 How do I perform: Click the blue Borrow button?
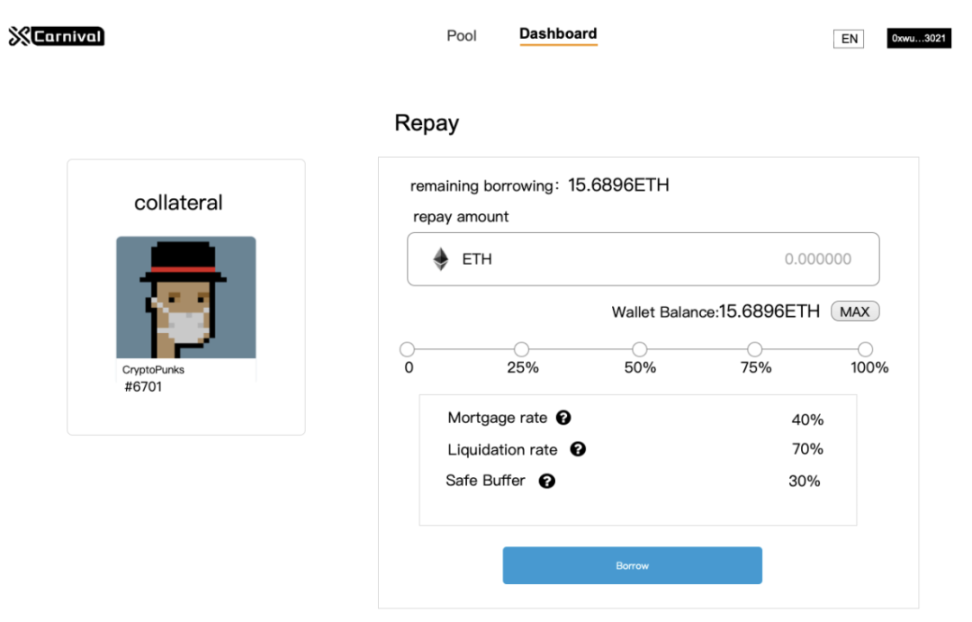click(x=632, y=565)
